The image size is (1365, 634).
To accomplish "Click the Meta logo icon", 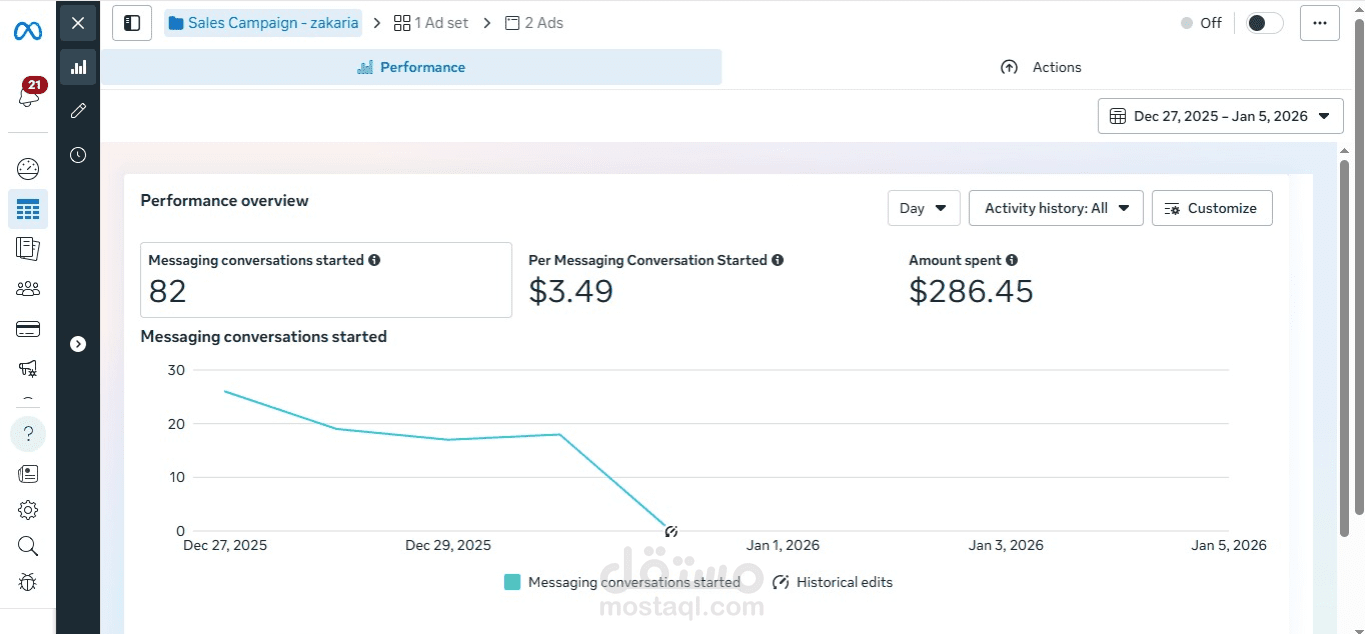I will [28, 31].
